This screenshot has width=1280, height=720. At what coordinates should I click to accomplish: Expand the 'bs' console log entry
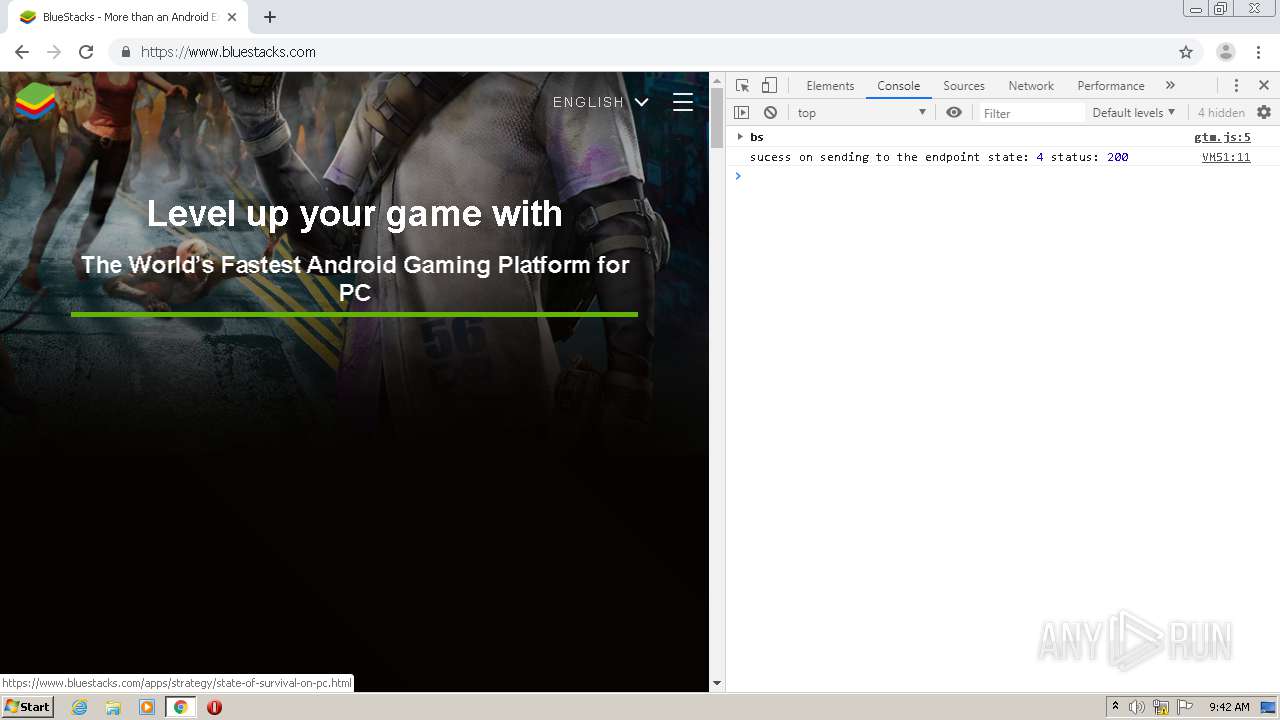[740, 137]
